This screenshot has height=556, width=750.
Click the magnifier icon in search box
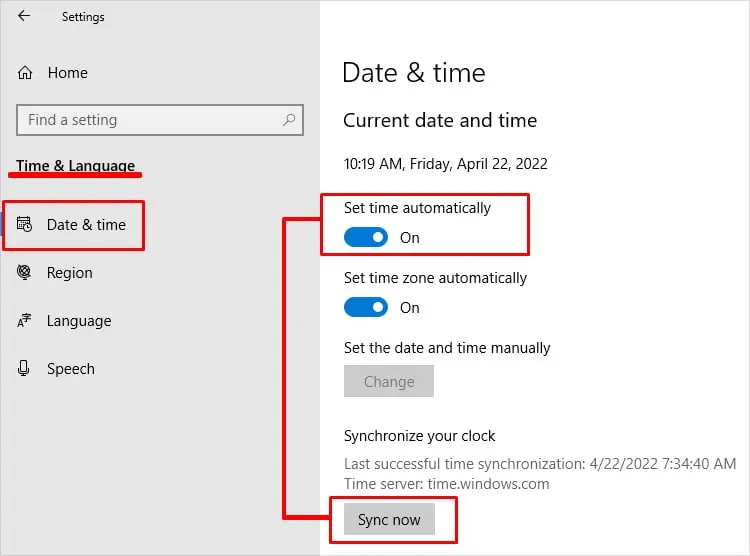[x=288, y=120]
